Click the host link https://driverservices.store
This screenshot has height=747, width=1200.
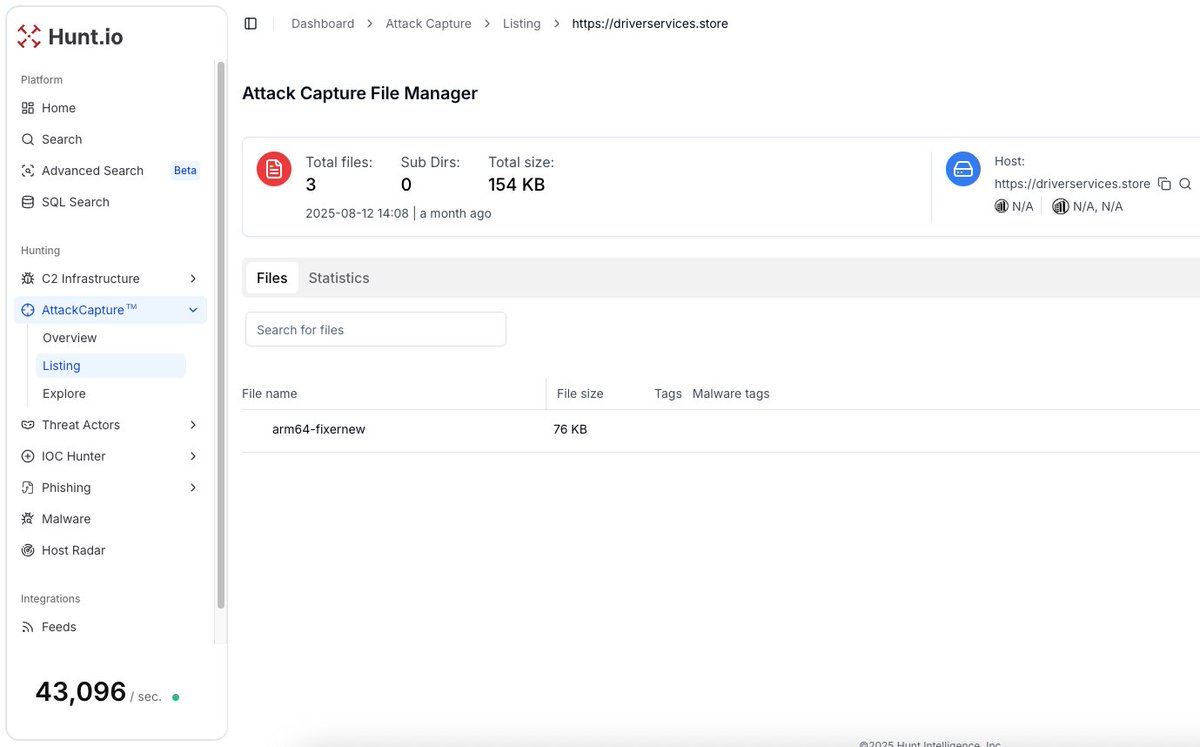[x=1072, y=184]
